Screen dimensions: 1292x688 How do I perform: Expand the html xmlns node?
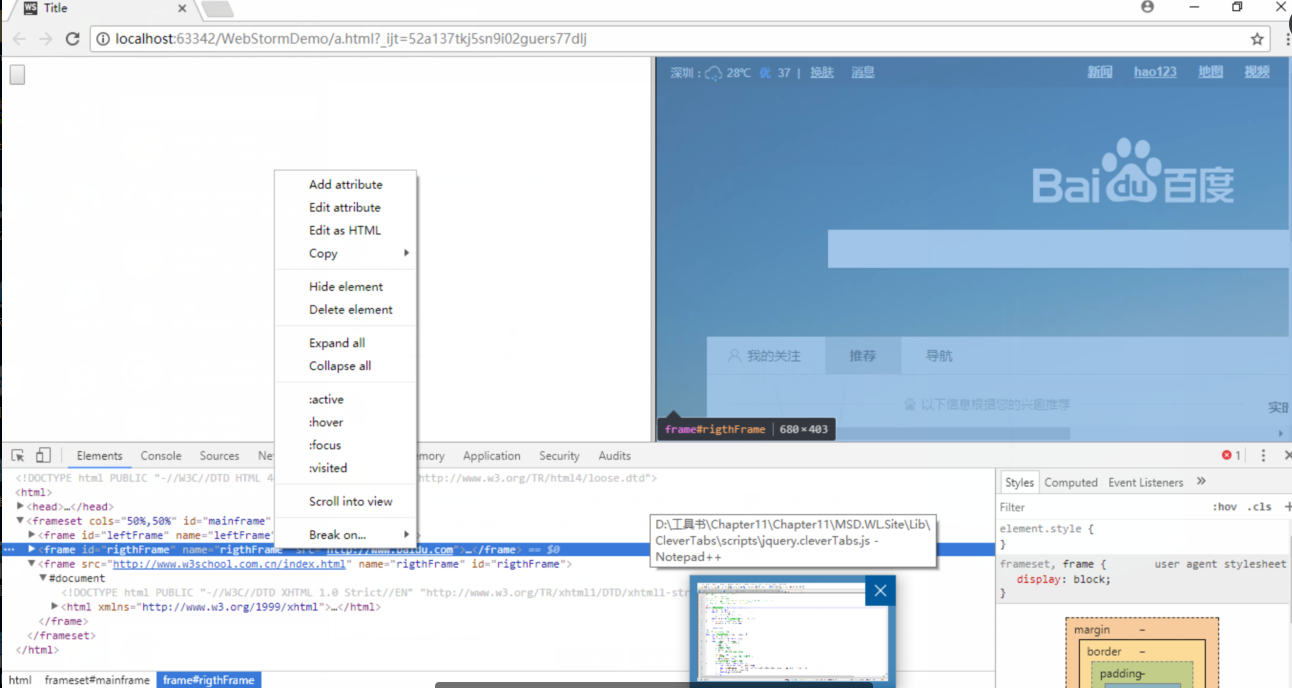[x=55, y=606]
